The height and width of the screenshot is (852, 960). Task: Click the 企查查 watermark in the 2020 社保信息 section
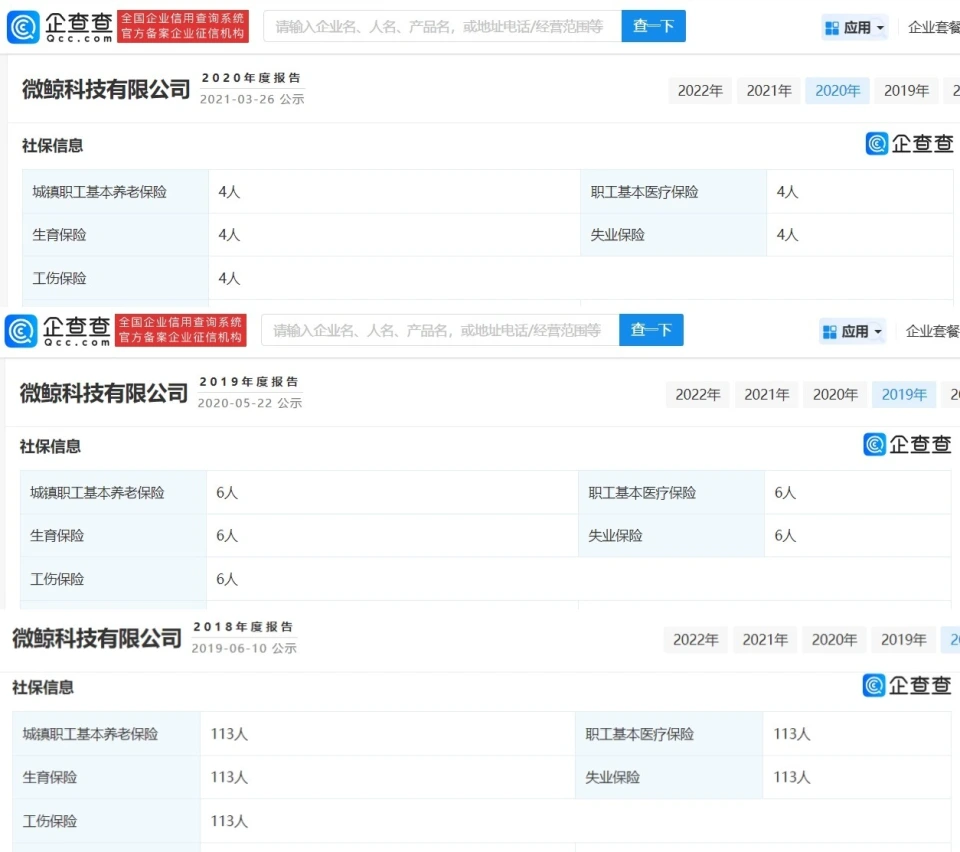909,144
